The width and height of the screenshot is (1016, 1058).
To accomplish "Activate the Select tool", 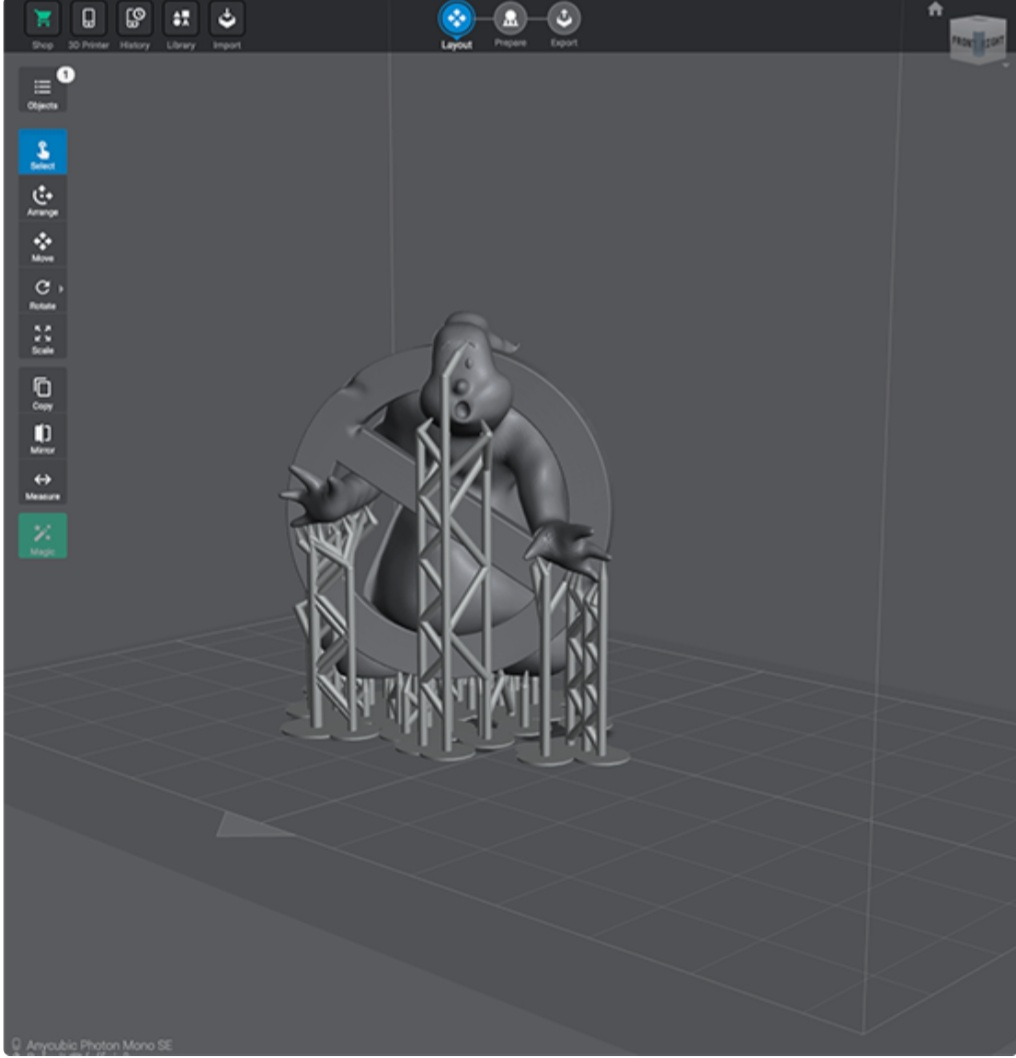I will click(43, 152).
